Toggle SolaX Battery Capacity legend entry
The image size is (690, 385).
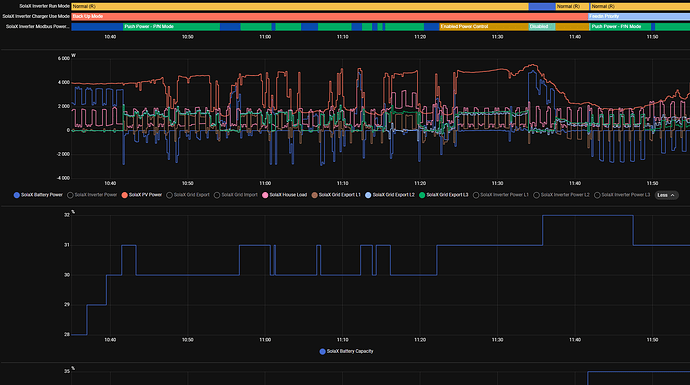tap(346, 351)
